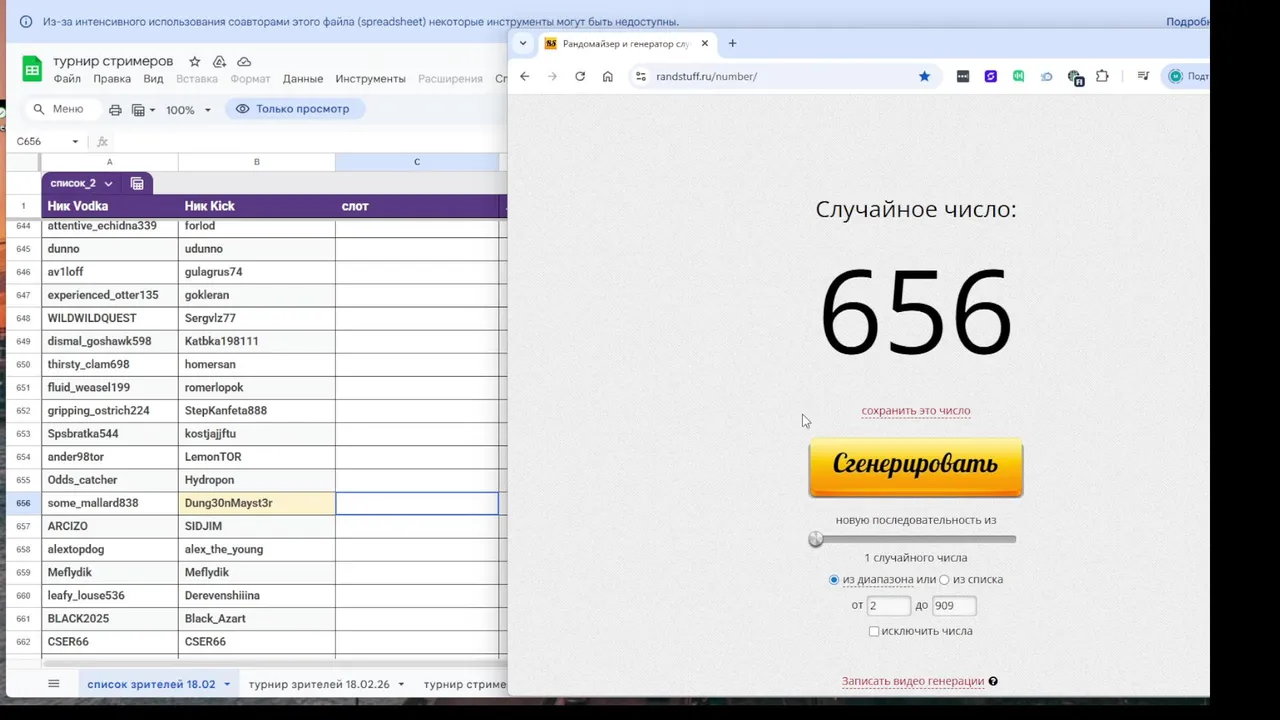Click the help icon beside Записать видео генерации

click(993, 682)
